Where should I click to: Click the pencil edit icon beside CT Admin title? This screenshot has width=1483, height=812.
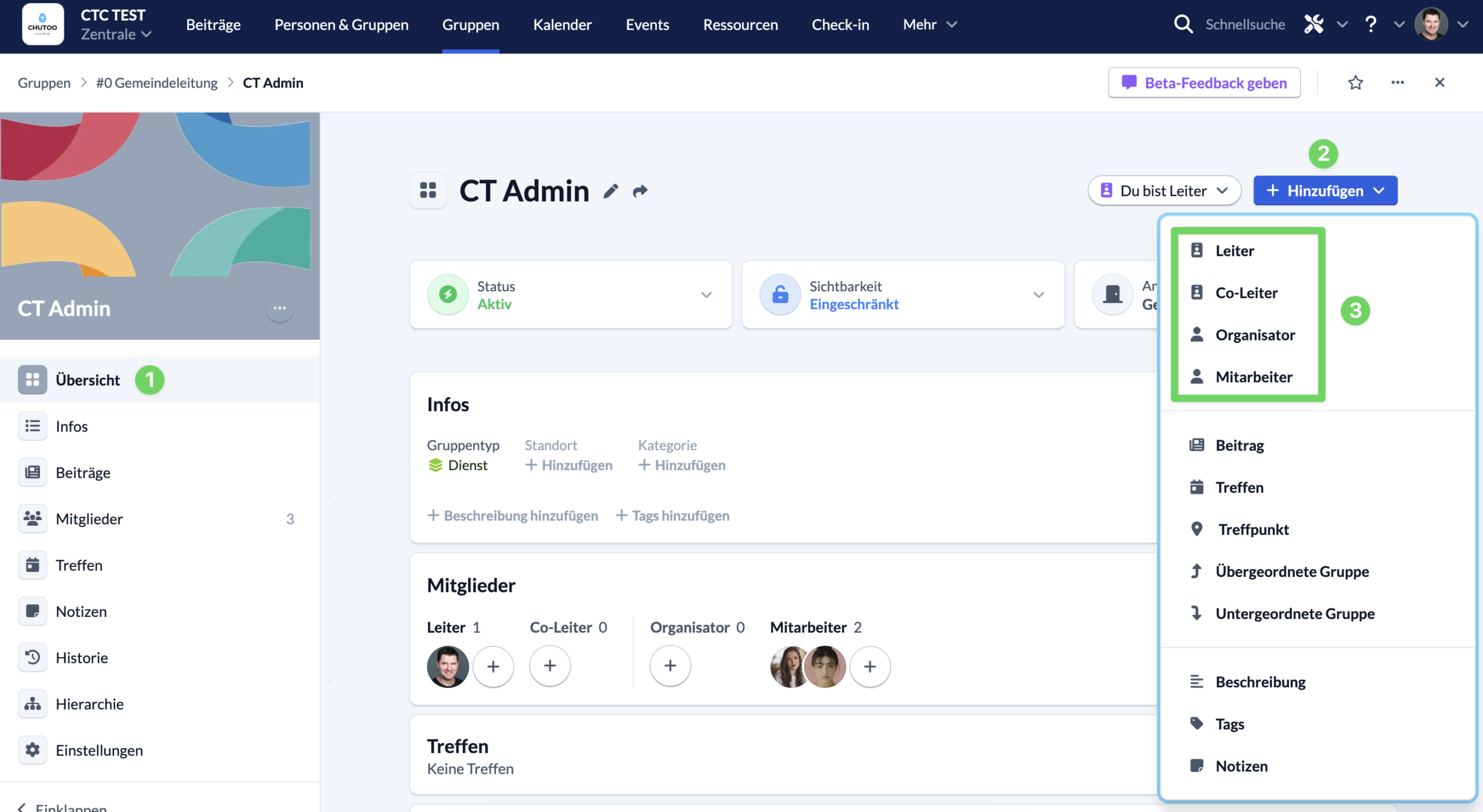click(611, 191)
